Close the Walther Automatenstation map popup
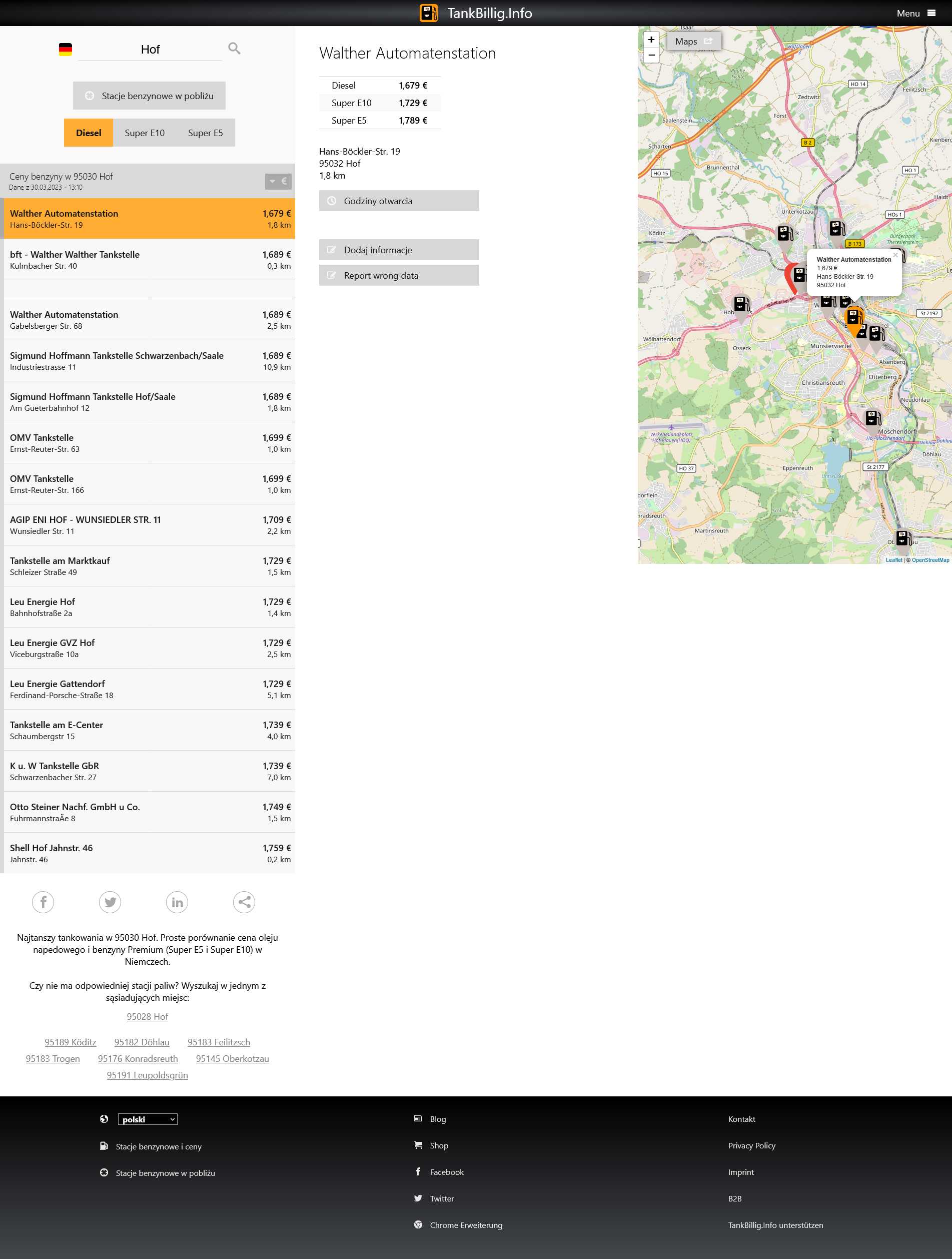Image resolution: width=952 pixels, height=1259 pixels. (x=895, y=255)
